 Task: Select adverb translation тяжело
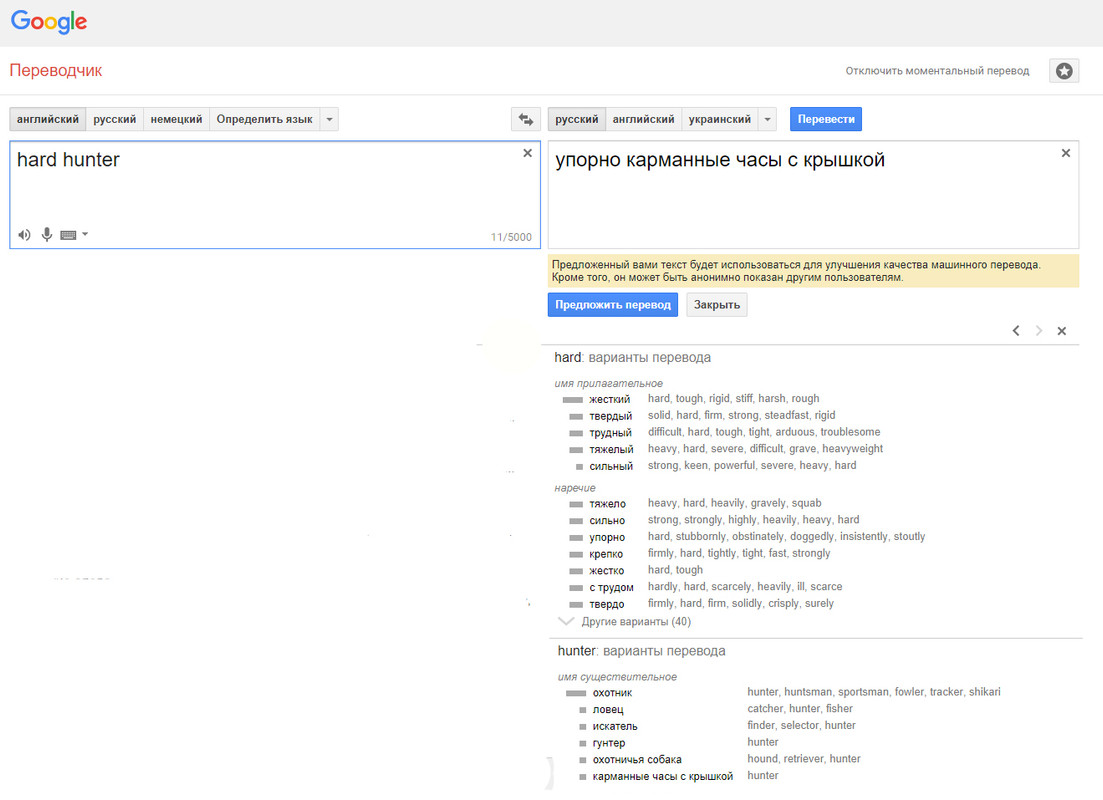tap(607, 504)
